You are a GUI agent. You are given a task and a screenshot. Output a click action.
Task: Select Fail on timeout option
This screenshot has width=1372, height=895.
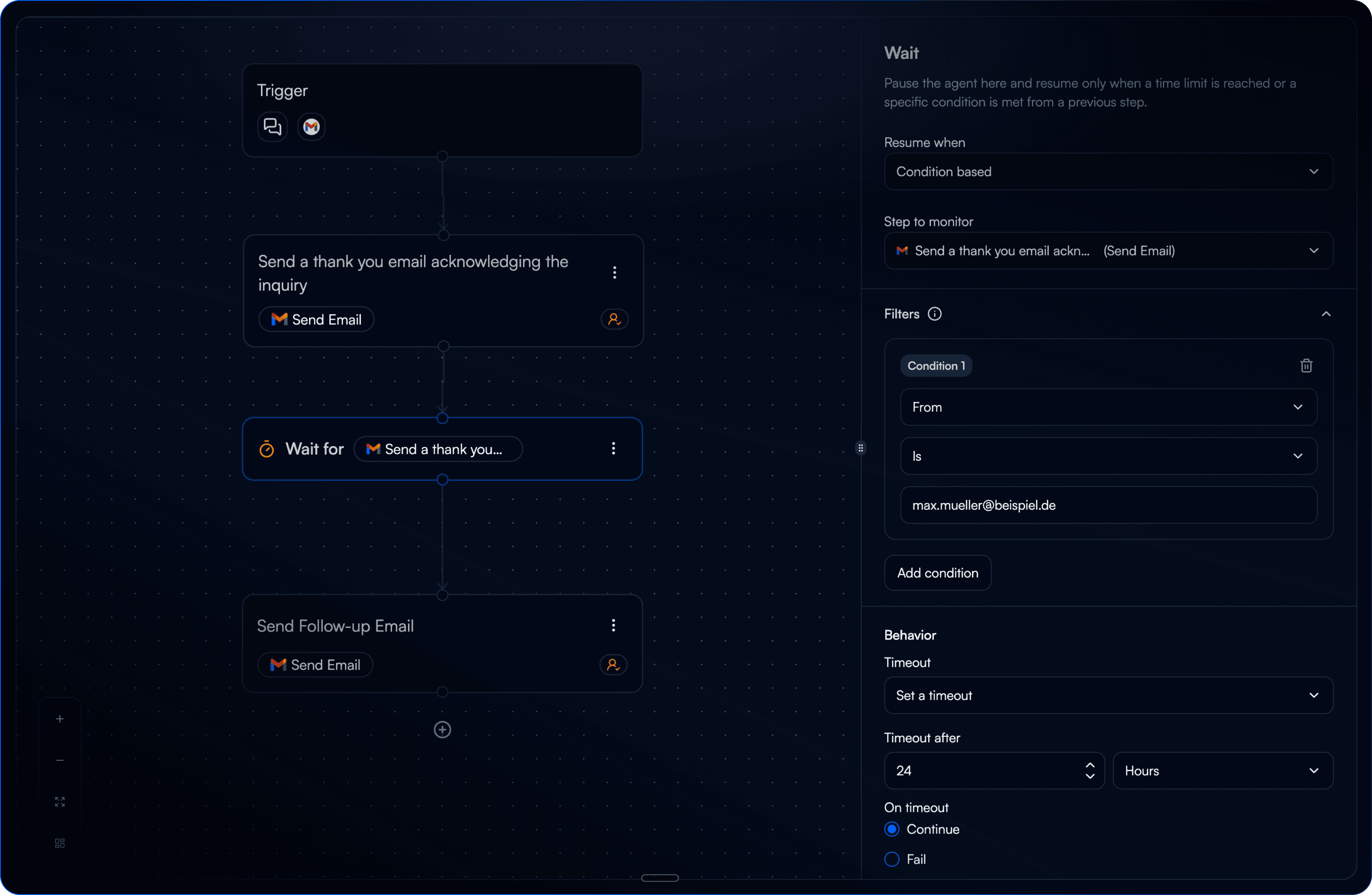(x=892, y=859)
